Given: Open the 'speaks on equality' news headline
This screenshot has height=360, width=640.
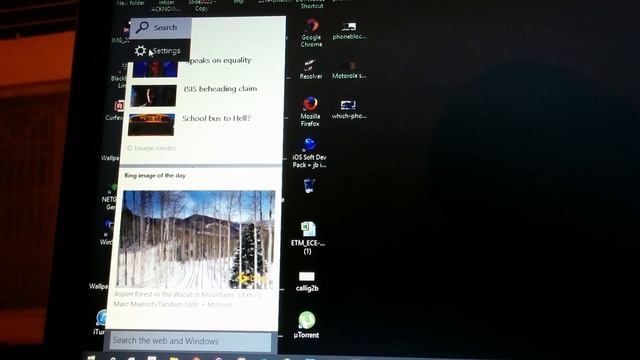Looking at the screenshot, I should [220, 60].
